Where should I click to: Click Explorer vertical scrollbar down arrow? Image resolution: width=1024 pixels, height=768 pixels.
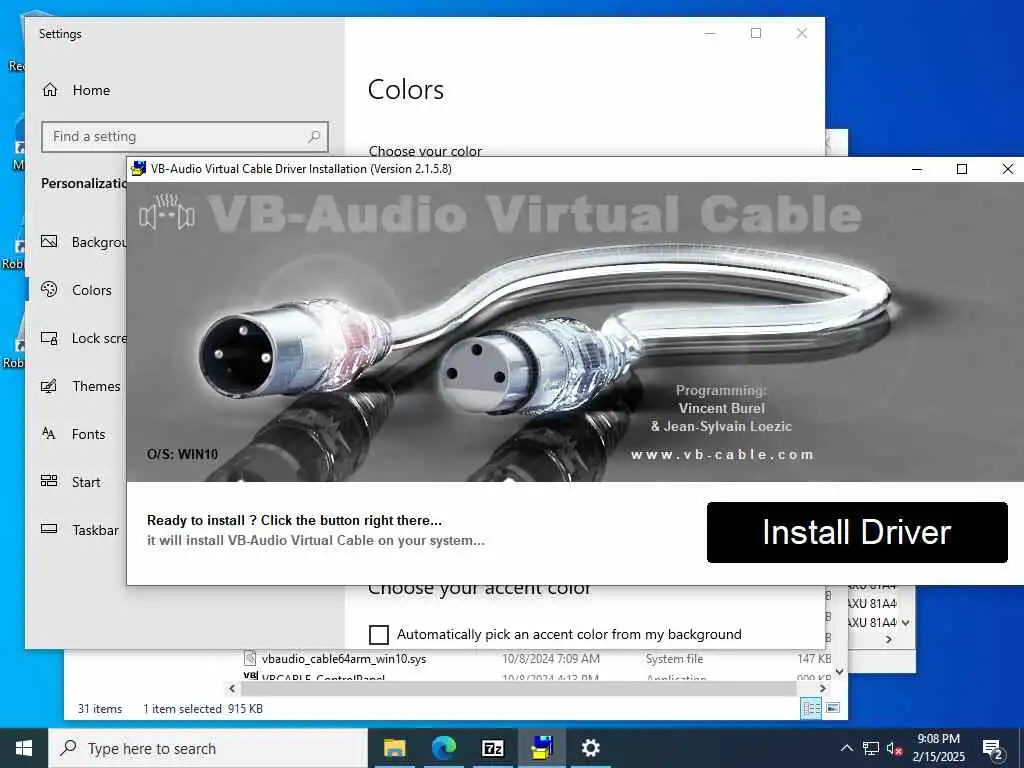(x=840, y=671)
